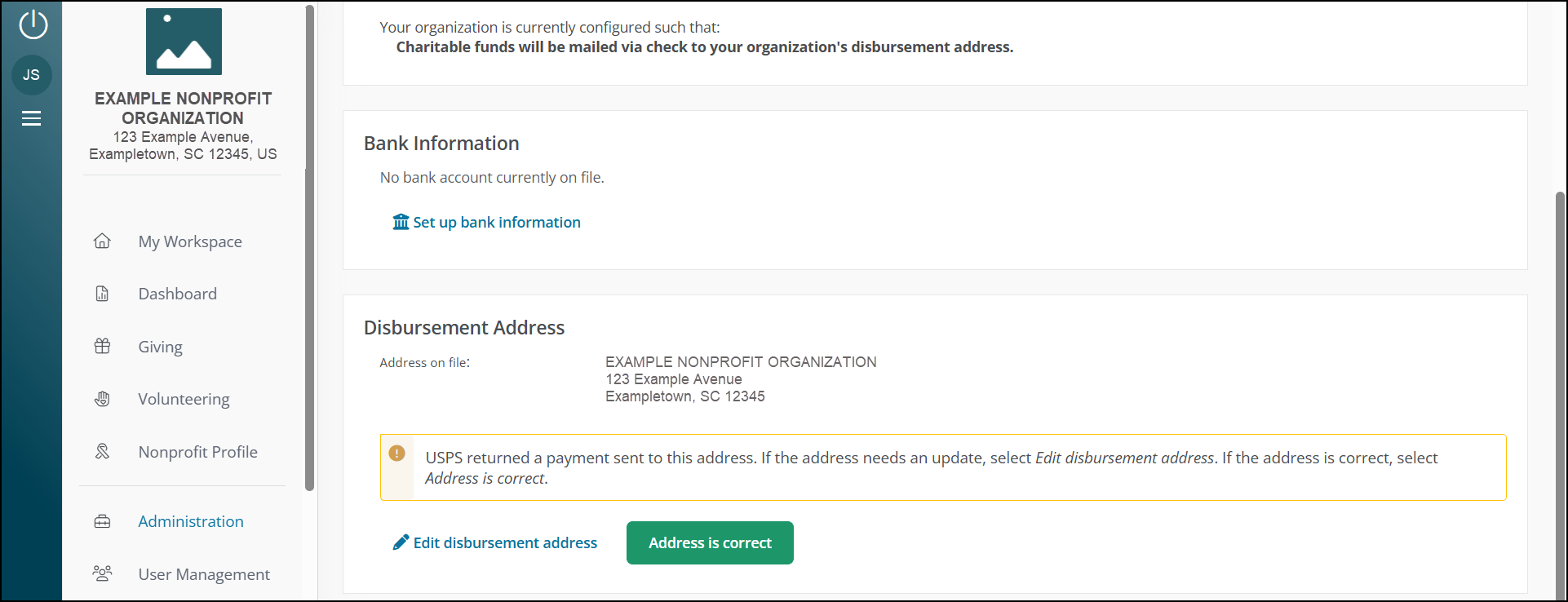Click the USPS returned payment warning message
The width and height of the screenshot is (1568, 602).
pyautogui.click(x=943, y=467)
